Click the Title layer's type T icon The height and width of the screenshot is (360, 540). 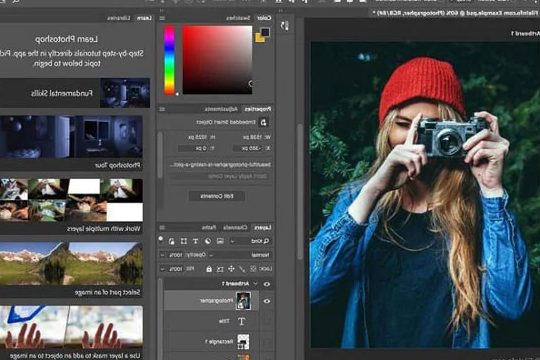click(241, 321)
